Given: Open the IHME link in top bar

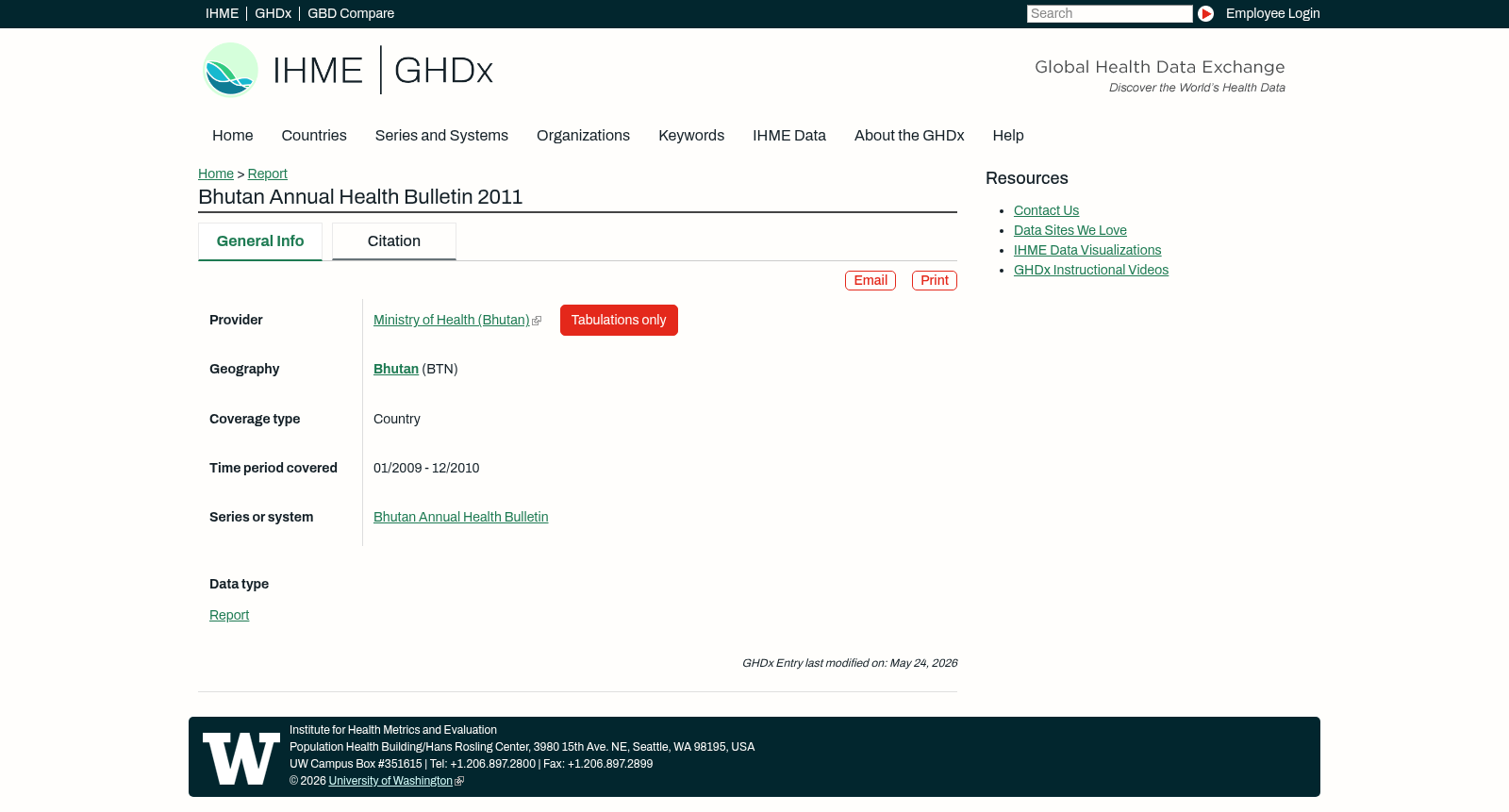Looking at the screenshot, I should coord(223,13).
